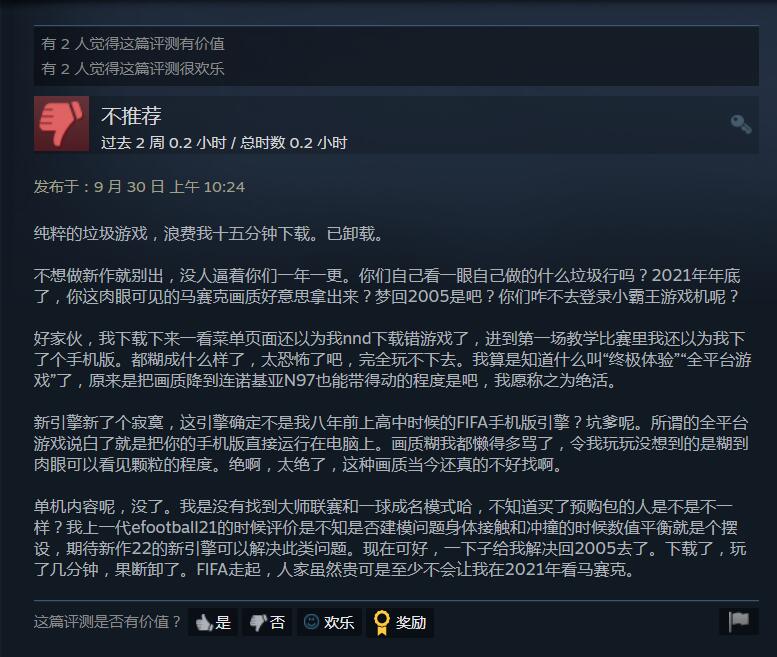Click the paragraph starting 新引擎新了个寂寞
This screenshot has width=777, height=657.
pyautogui.click(x=391, y=443)
